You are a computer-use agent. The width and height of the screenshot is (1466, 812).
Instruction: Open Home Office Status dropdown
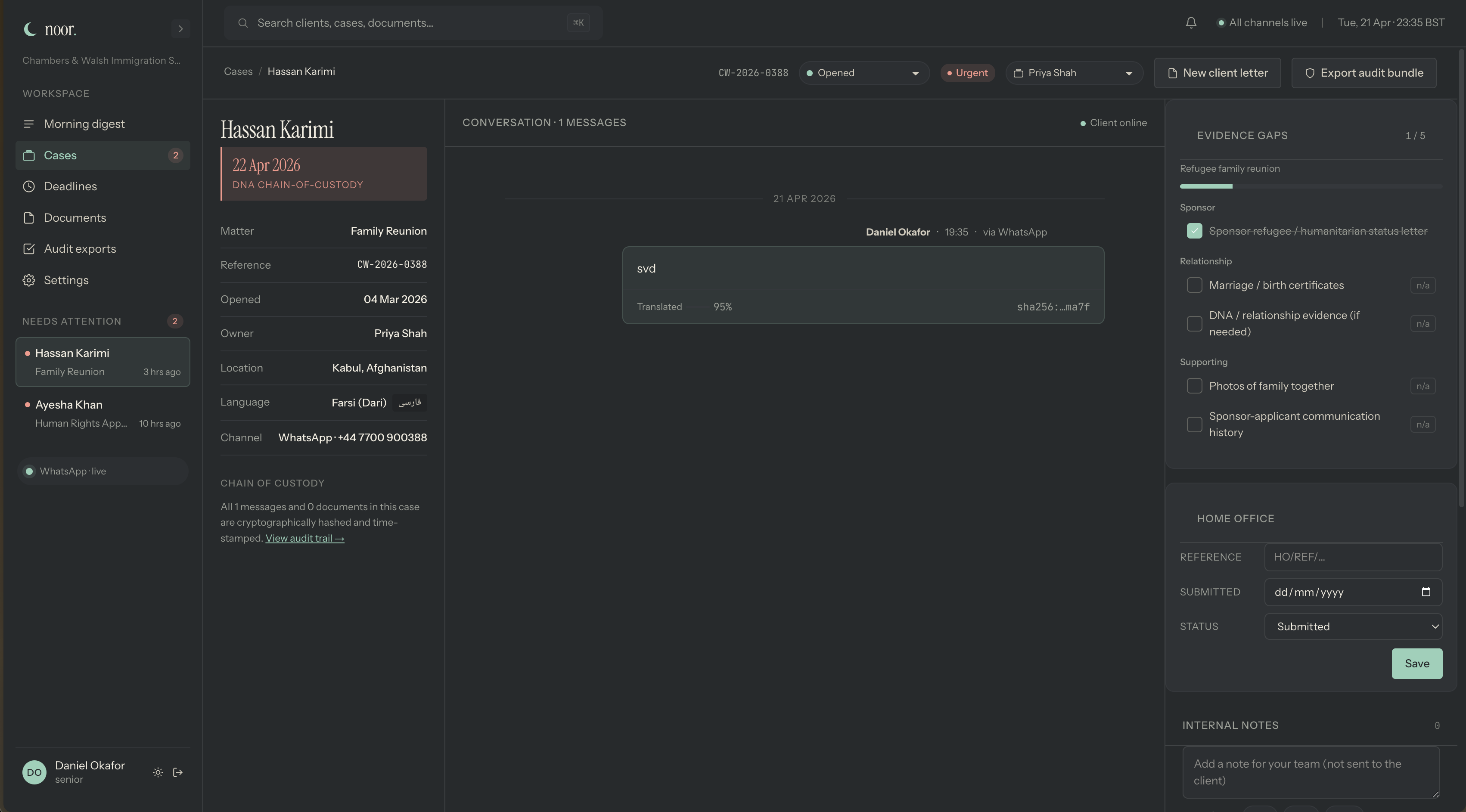tap(1353, 626)
